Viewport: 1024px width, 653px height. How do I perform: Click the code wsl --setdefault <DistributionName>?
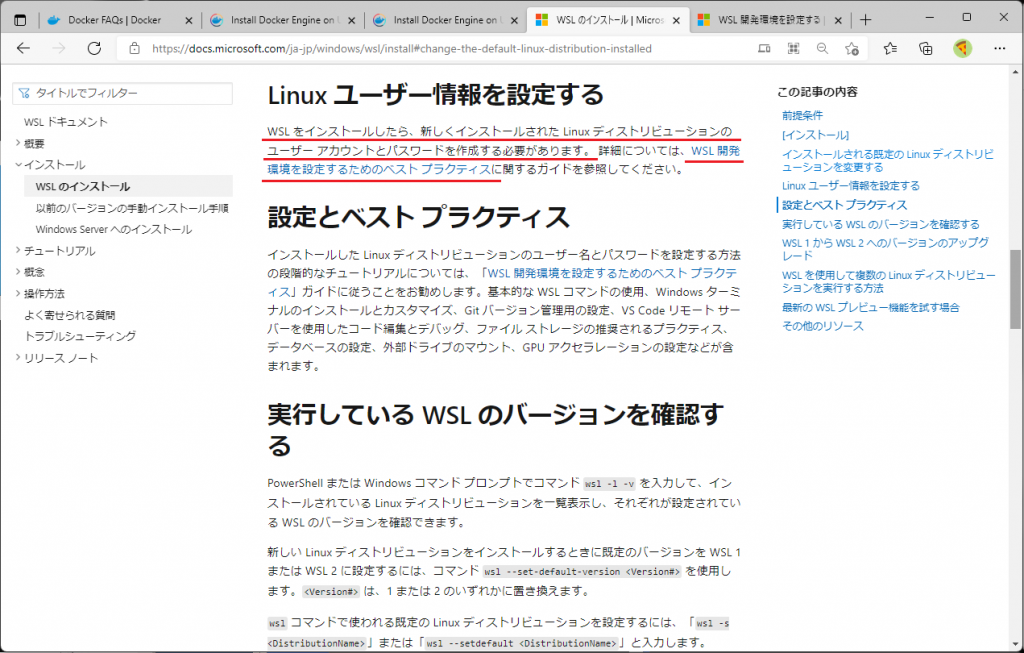521,643
